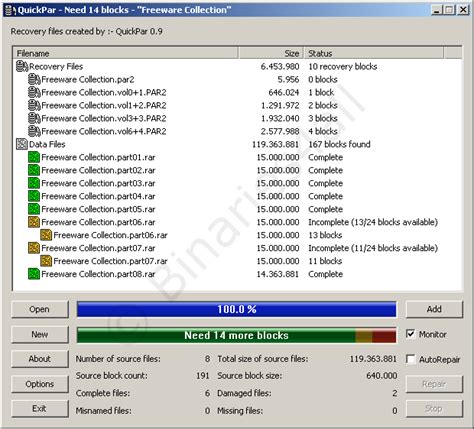
Task: Click the 646.024 size value
Action: [284, 92]
